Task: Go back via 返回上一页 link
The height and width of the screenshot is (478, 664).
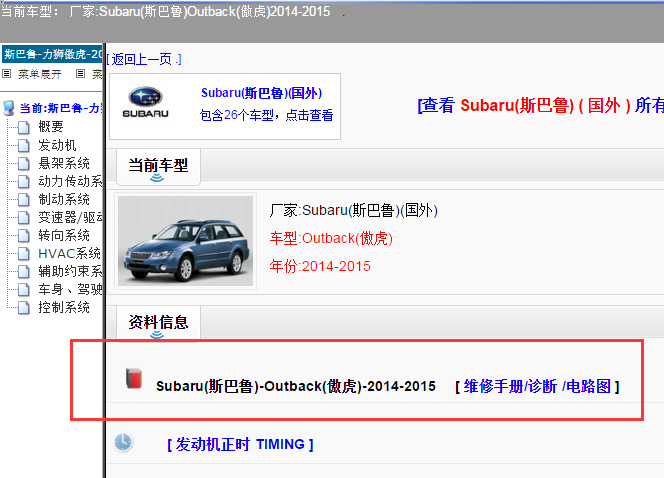Action: 143,60
